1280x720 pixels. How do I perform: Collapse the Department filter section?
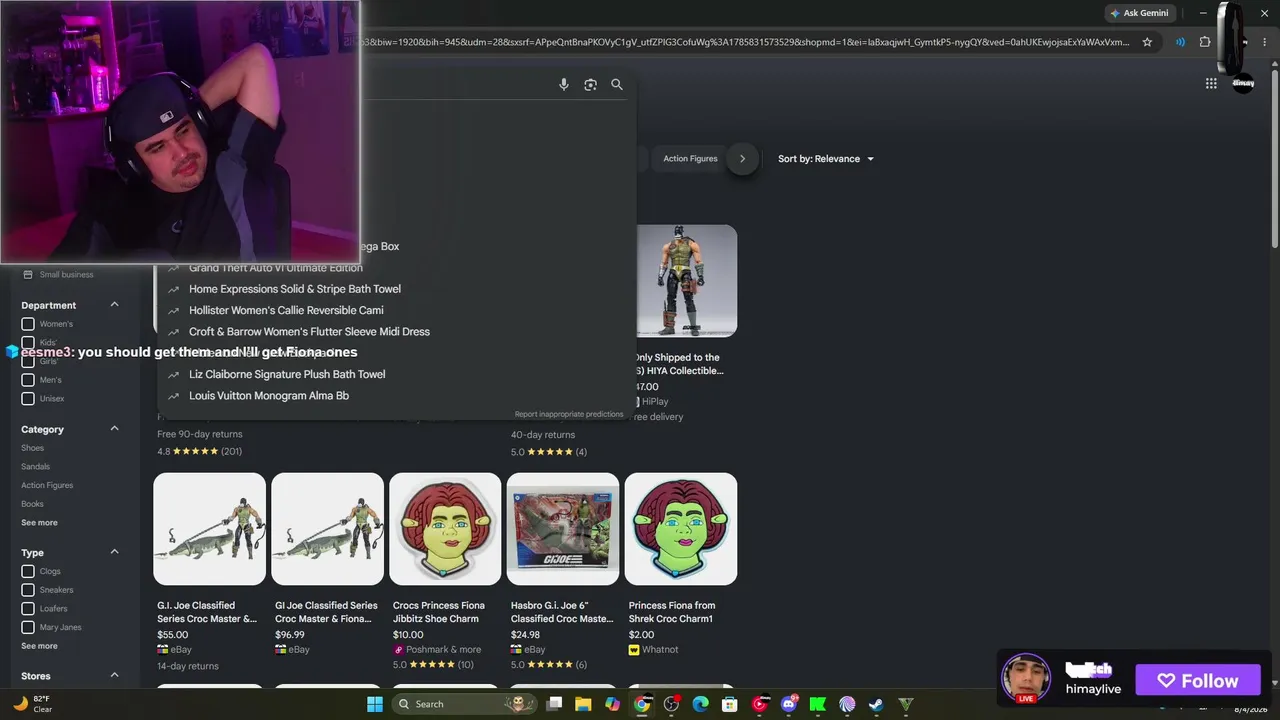pyautogui.click(x=114, y=305)
